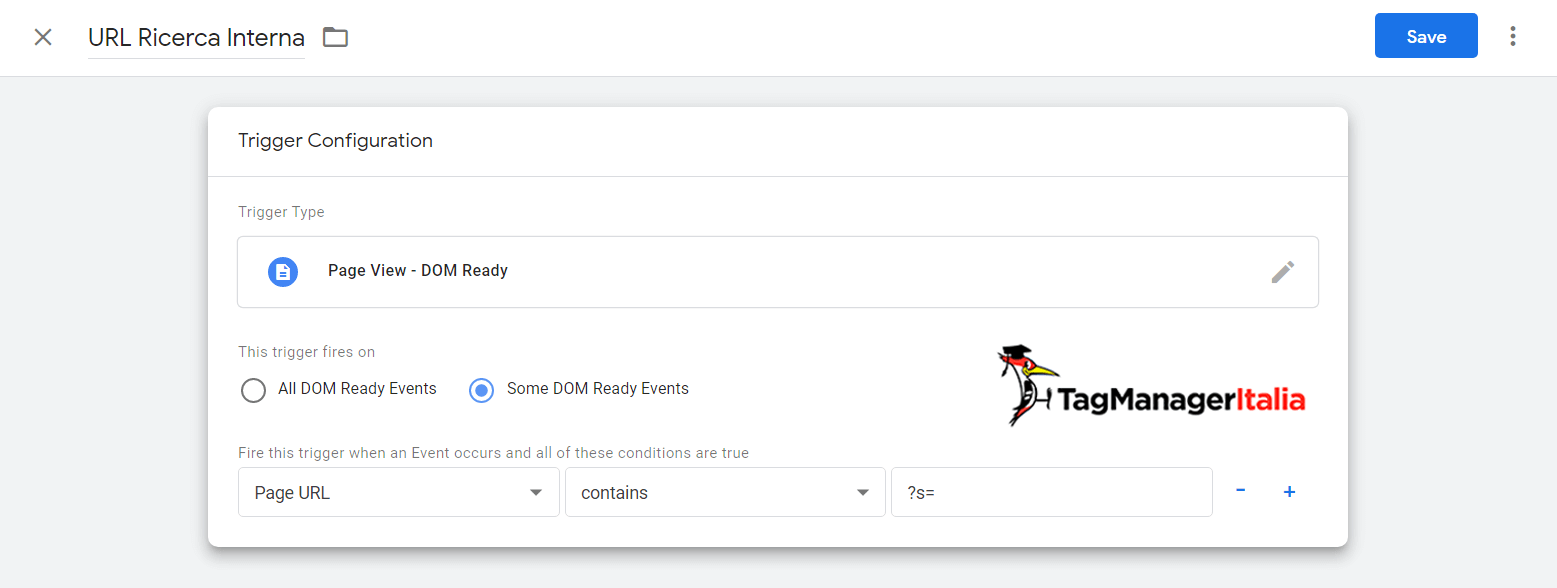
Task: Open the three-dot more options menu
Action: pyautogui.click(x=1513, y=36)
